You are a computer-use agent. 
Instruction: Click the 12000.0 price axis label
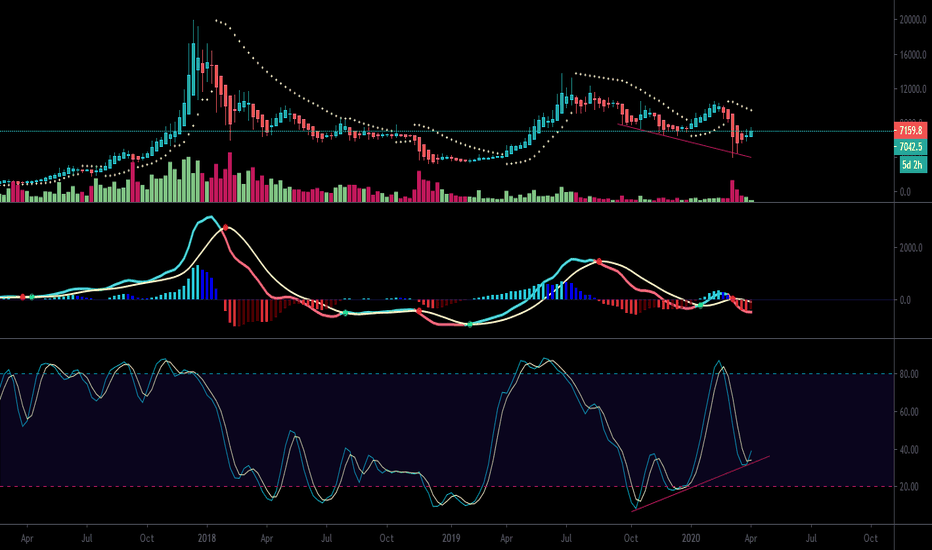pos(912,89)
